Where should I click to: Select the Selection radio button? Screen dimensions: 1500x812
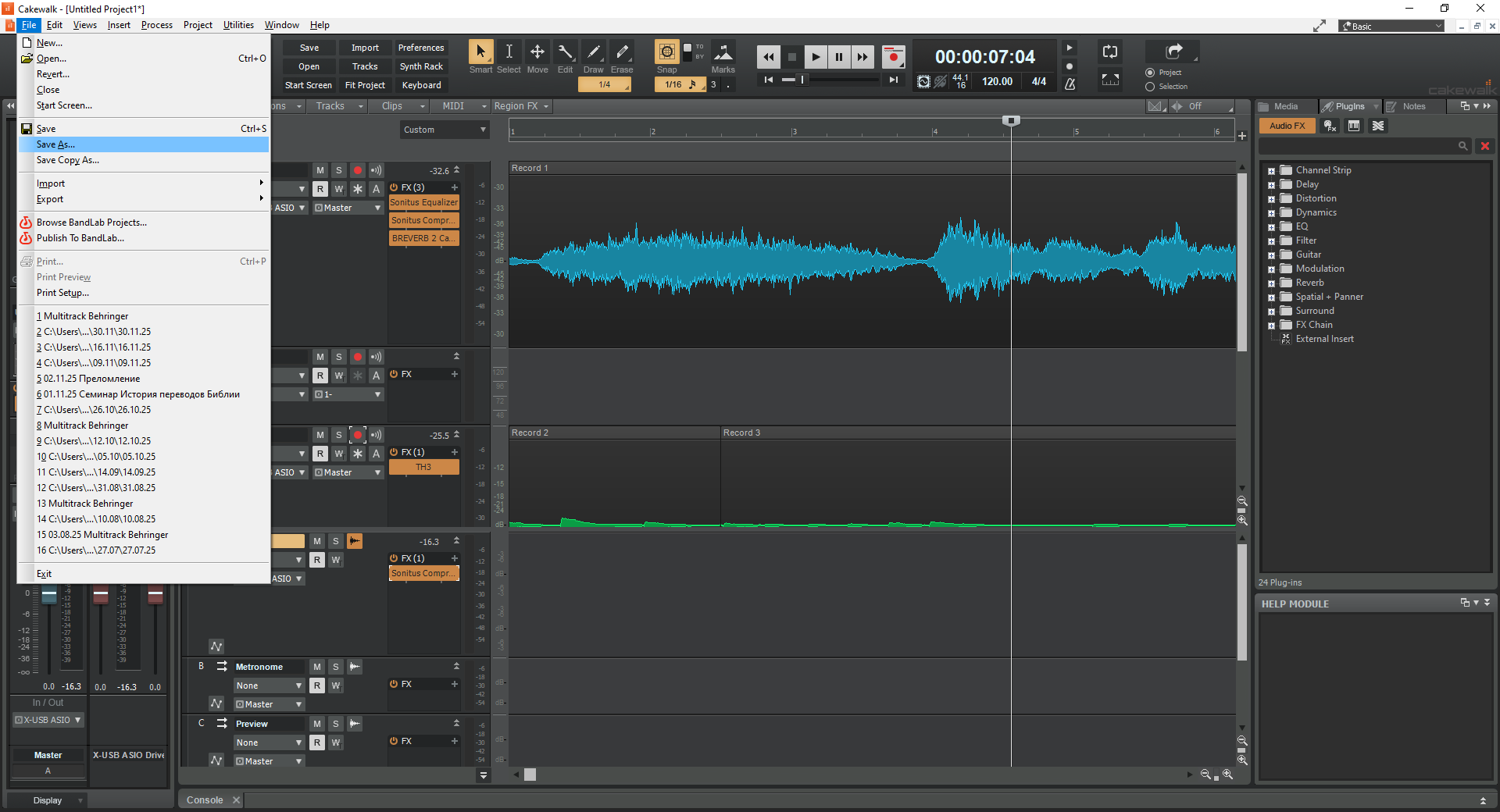pyautogui.click(x=1150, y=87)
